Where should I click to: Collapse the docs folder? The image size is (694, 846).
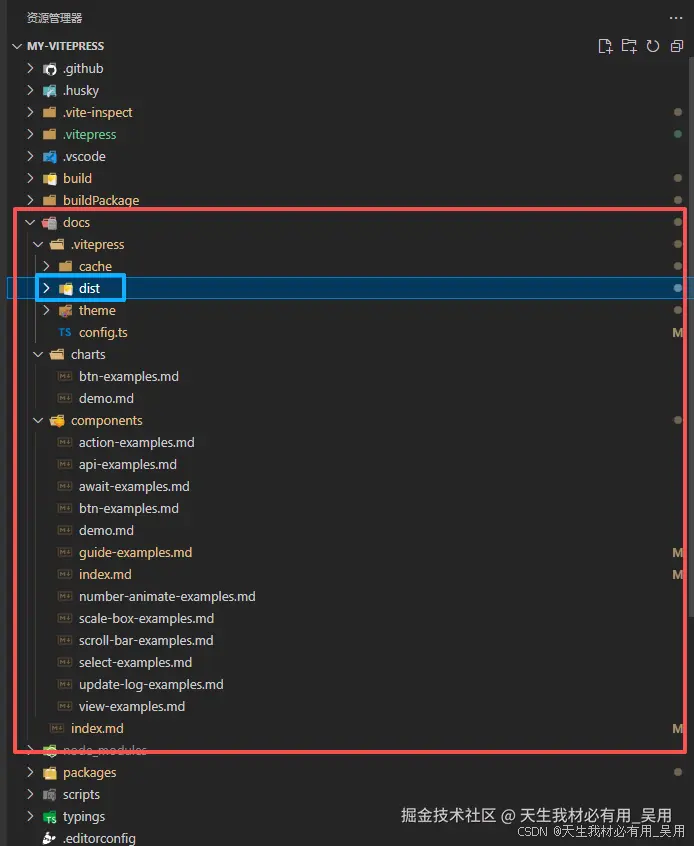30,223
